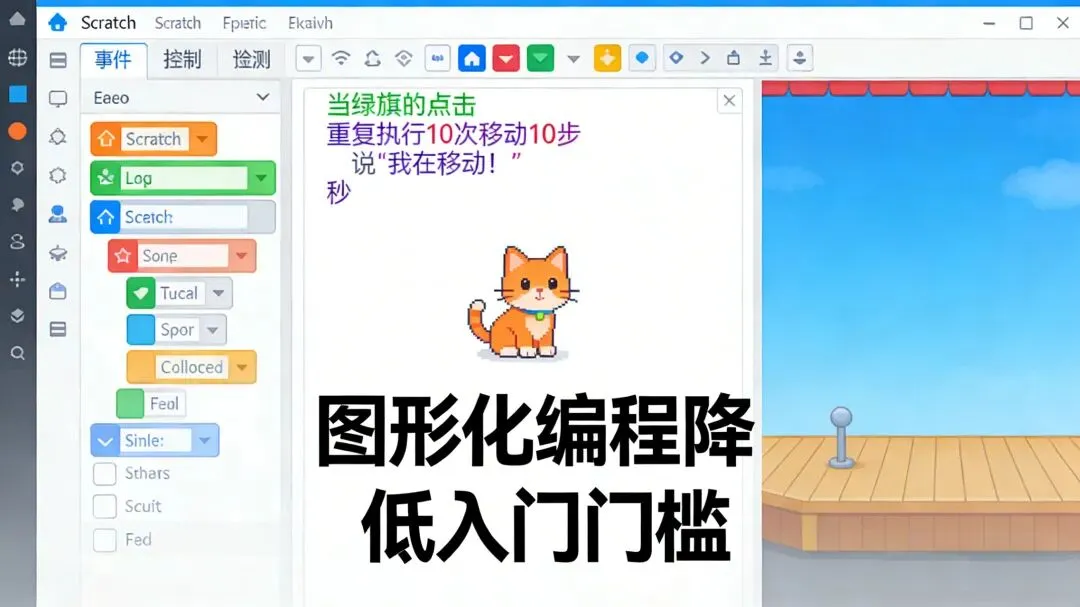Image resolution: width=1080 pixels, height=607 pixels.
Task: Click the microphone stand on stage
Action: coord(841,438)
